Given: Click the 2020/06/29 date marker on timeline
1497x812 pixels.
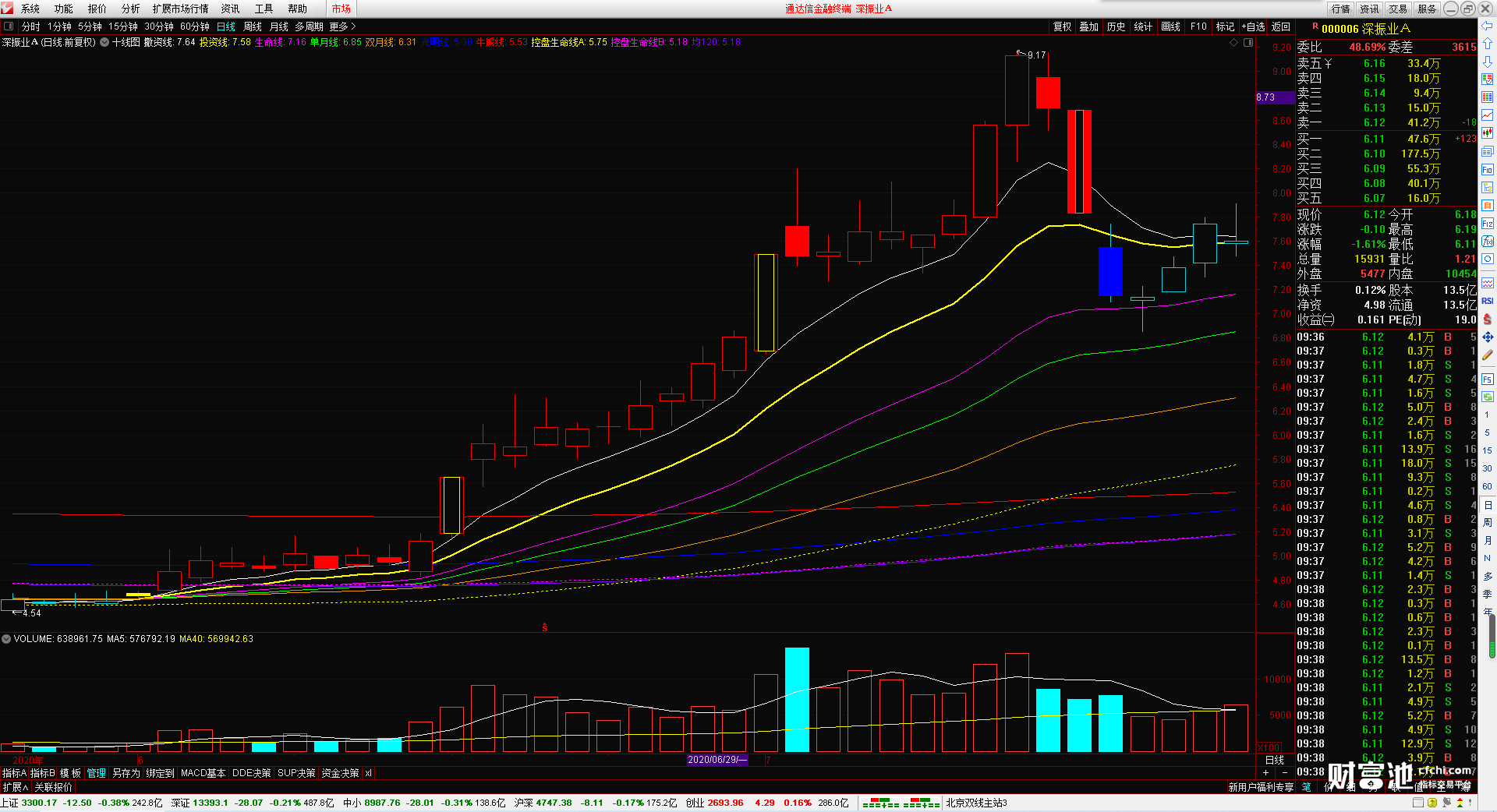Looking at the screenshot, I should (717, 760).
